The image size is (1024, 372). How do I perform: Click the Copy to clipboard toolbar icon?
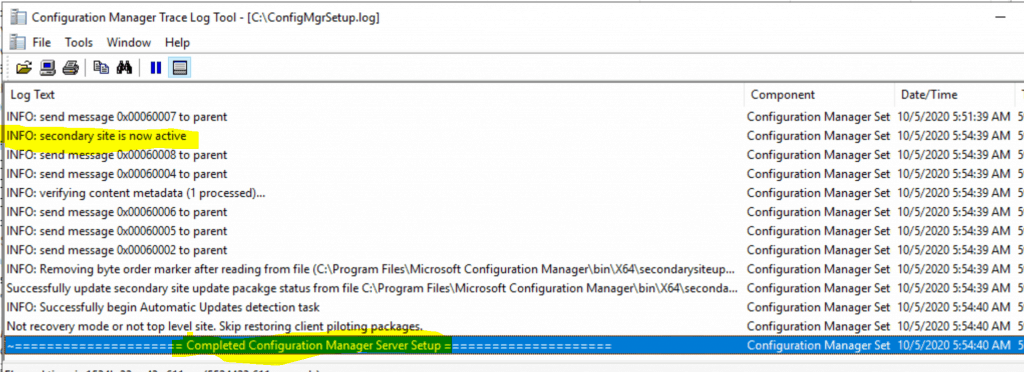(101, 67)
